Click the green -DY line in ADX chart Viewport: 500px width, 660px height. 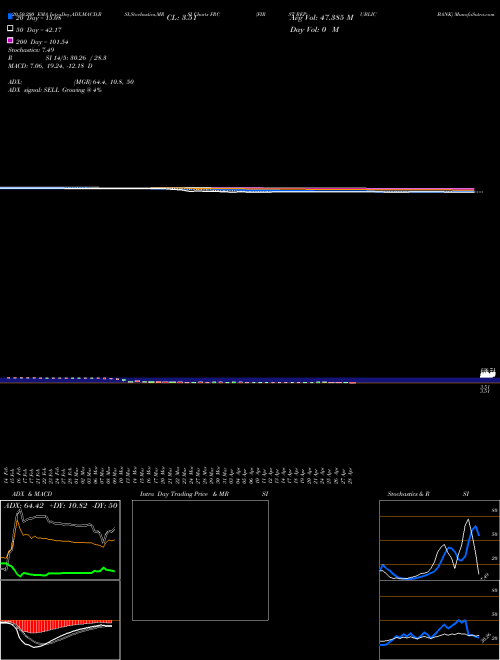(x=59, y=572)
